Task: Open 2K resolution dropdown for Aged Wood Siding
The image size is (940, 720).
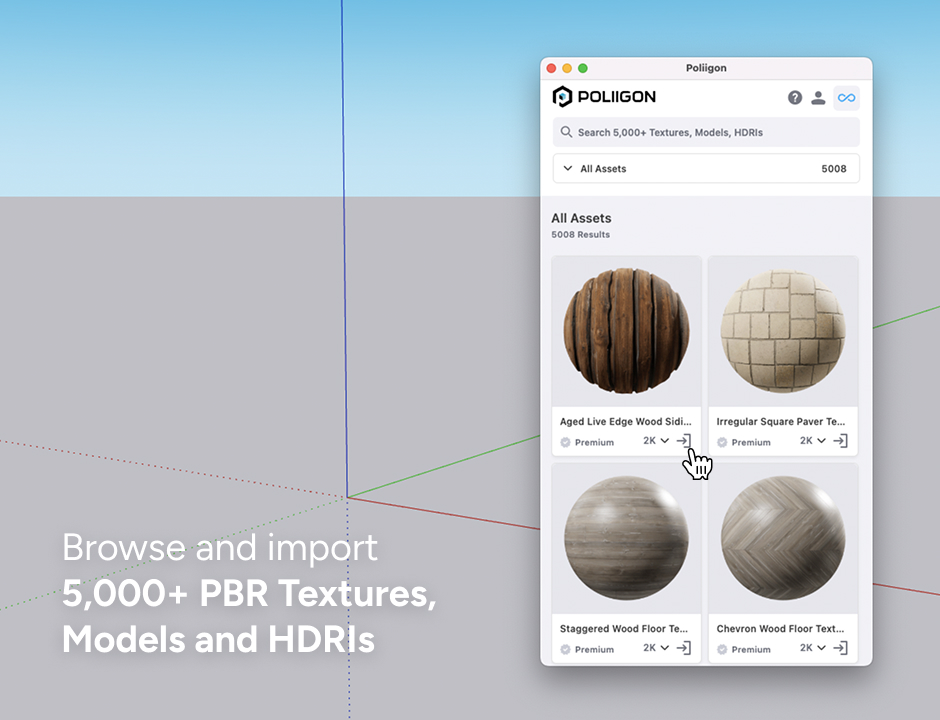Action: click(656, 441)
